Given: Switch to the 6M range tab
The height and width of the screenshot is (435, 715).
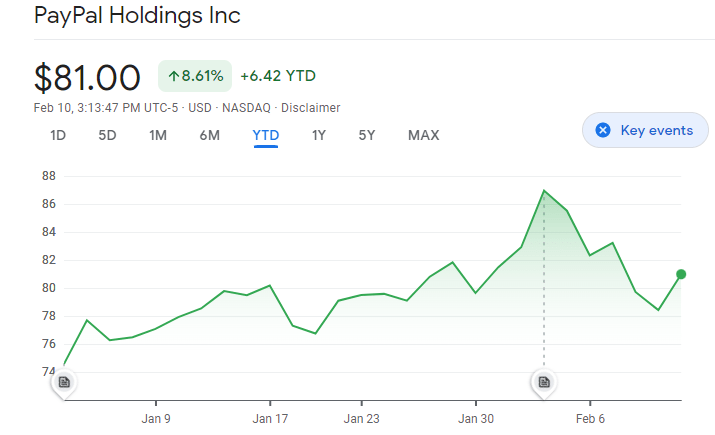Looking at the screenshot, I should click(209, 135).
